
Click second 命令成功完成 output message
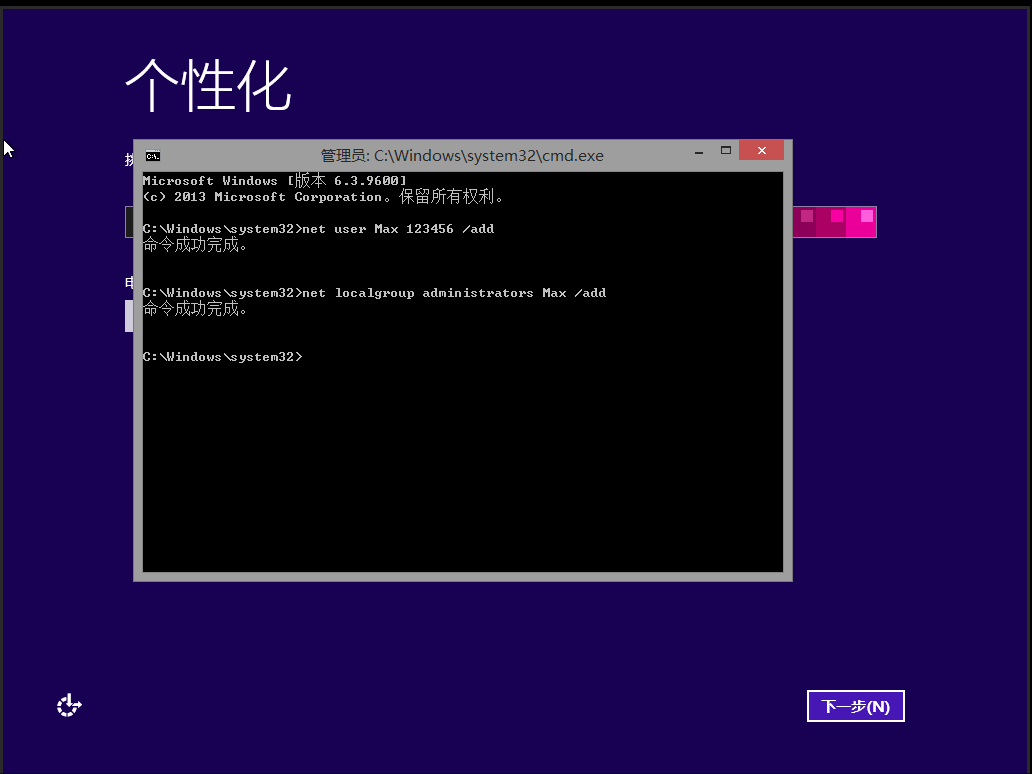click(x=195, y=309)
